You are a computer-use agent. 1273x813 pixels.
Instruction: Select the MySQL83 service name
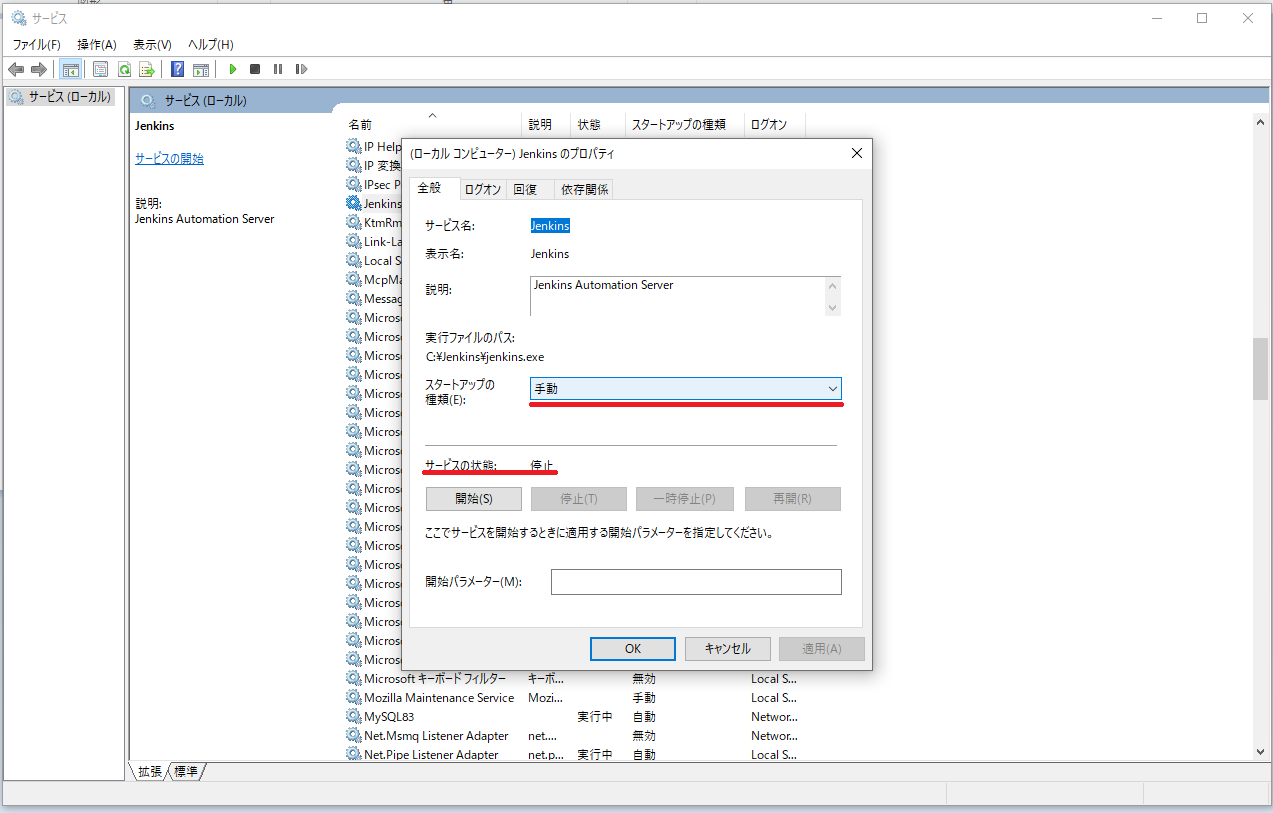[389, 717]
